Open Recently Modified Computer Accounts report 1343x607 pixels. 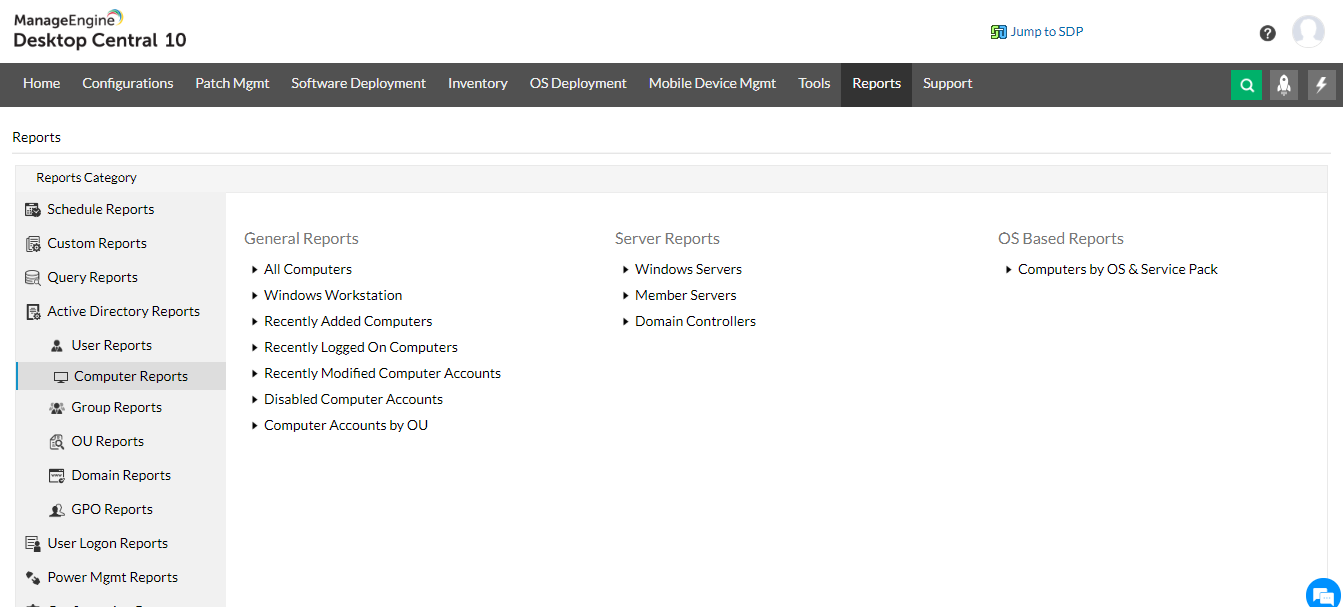click(382, 374)
